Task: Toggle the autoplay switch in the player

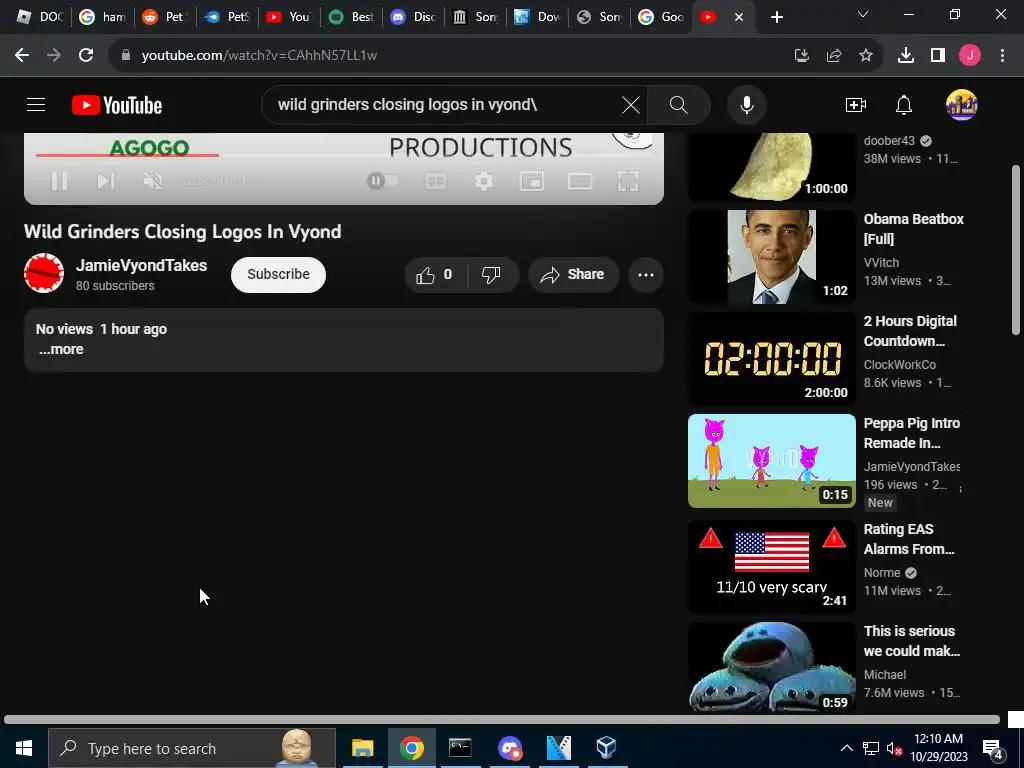Action: point(383,181)
